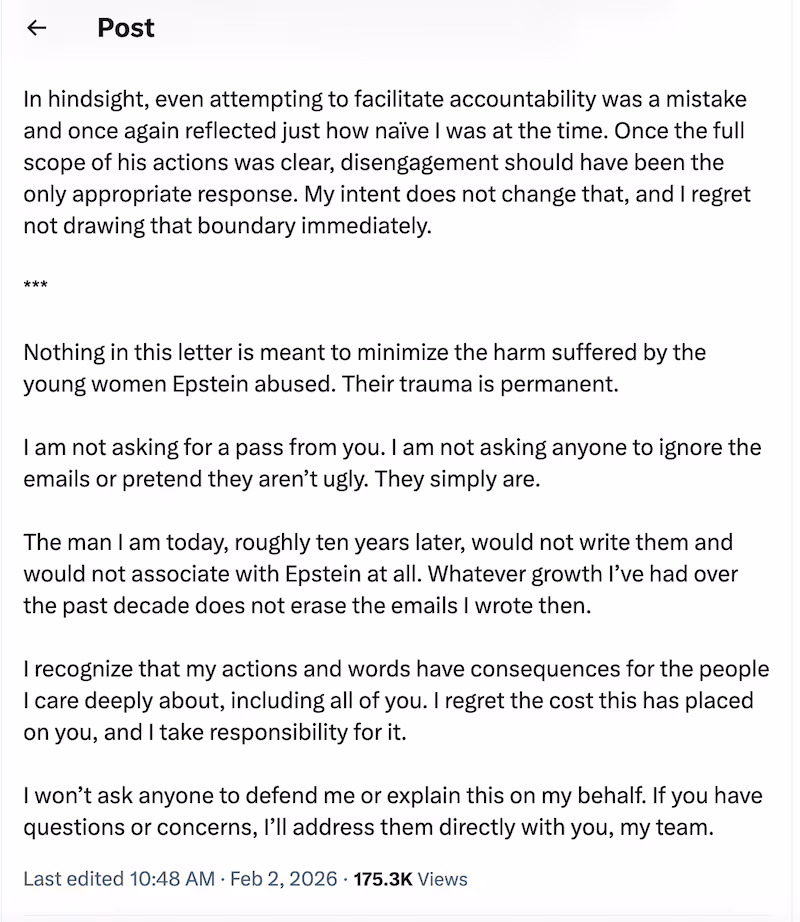Click the final paragraph about addressing questions
This screenshot has height=922, width=800.
click(x=393, y=811)
